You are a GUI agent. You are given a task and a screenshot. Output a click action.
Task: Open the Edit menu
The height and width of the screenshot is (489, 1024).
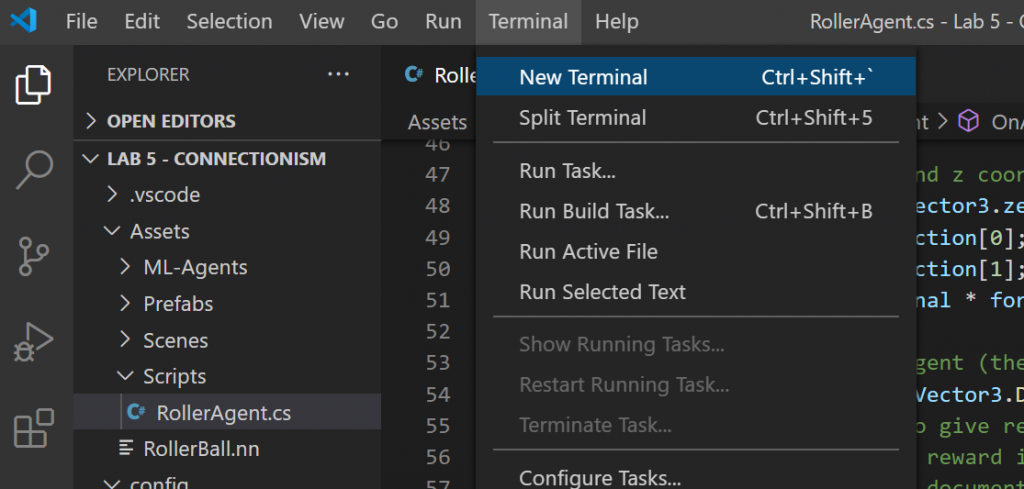coord(142,22)
